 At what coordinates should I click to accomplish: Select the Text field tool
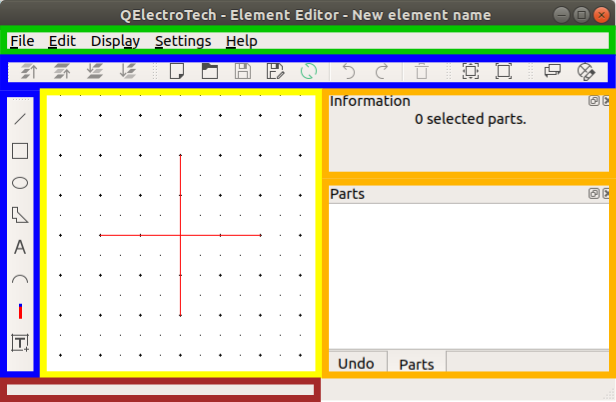click(x=19, y=343)
